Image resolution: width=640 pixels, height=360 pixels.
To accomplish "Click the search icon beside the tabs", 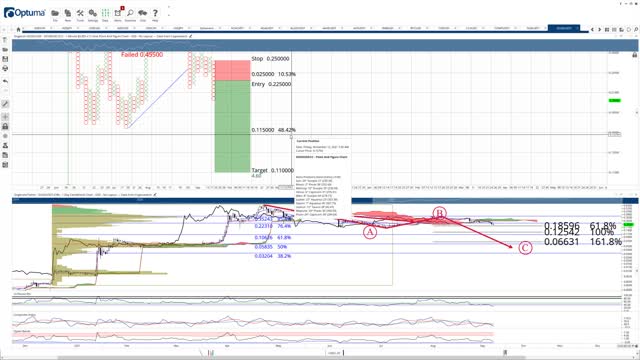I will pos(636,29).
